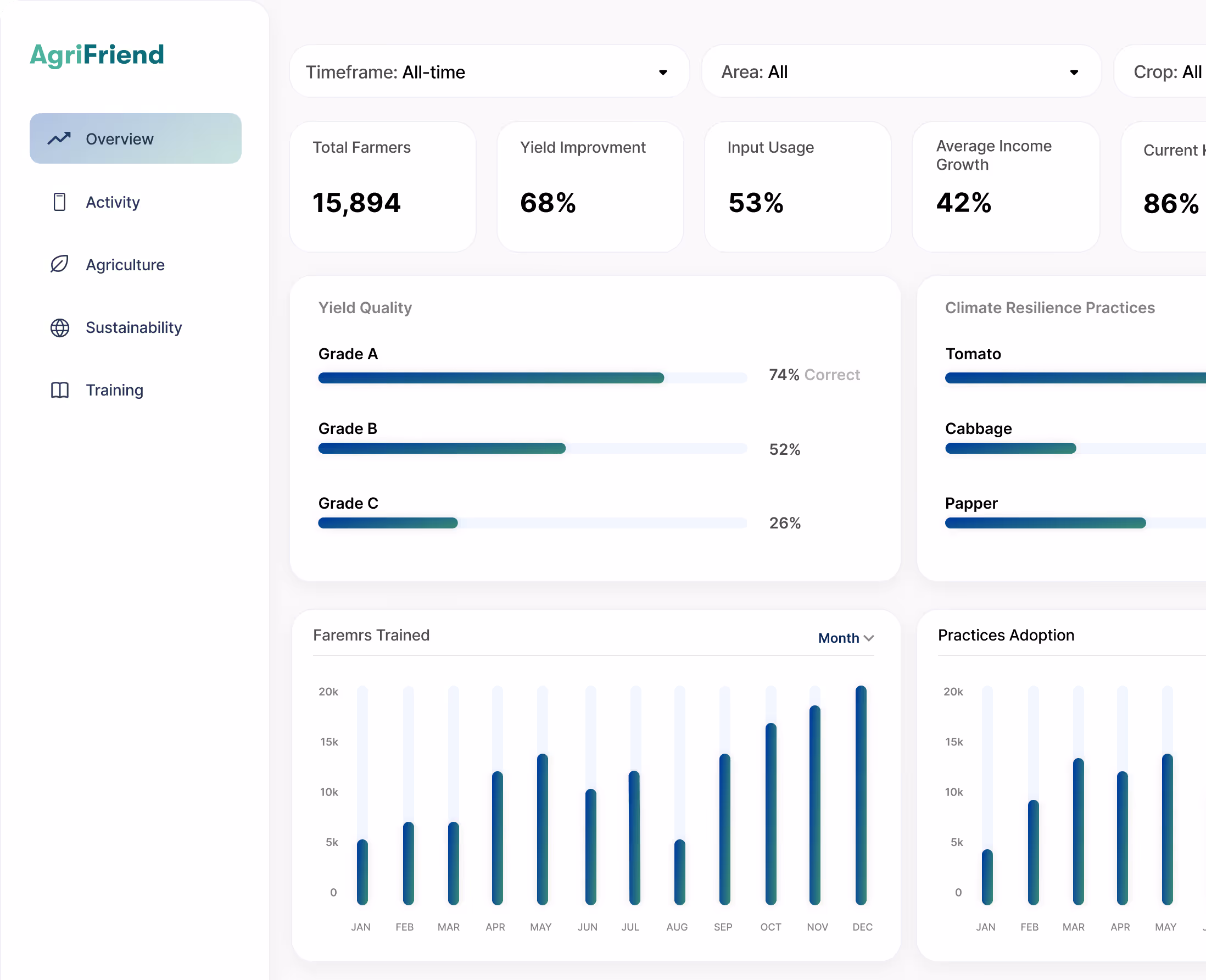Open the Crop: All dropdown
Viewport: 1206px width, 980px height.
pos(1160,72)
